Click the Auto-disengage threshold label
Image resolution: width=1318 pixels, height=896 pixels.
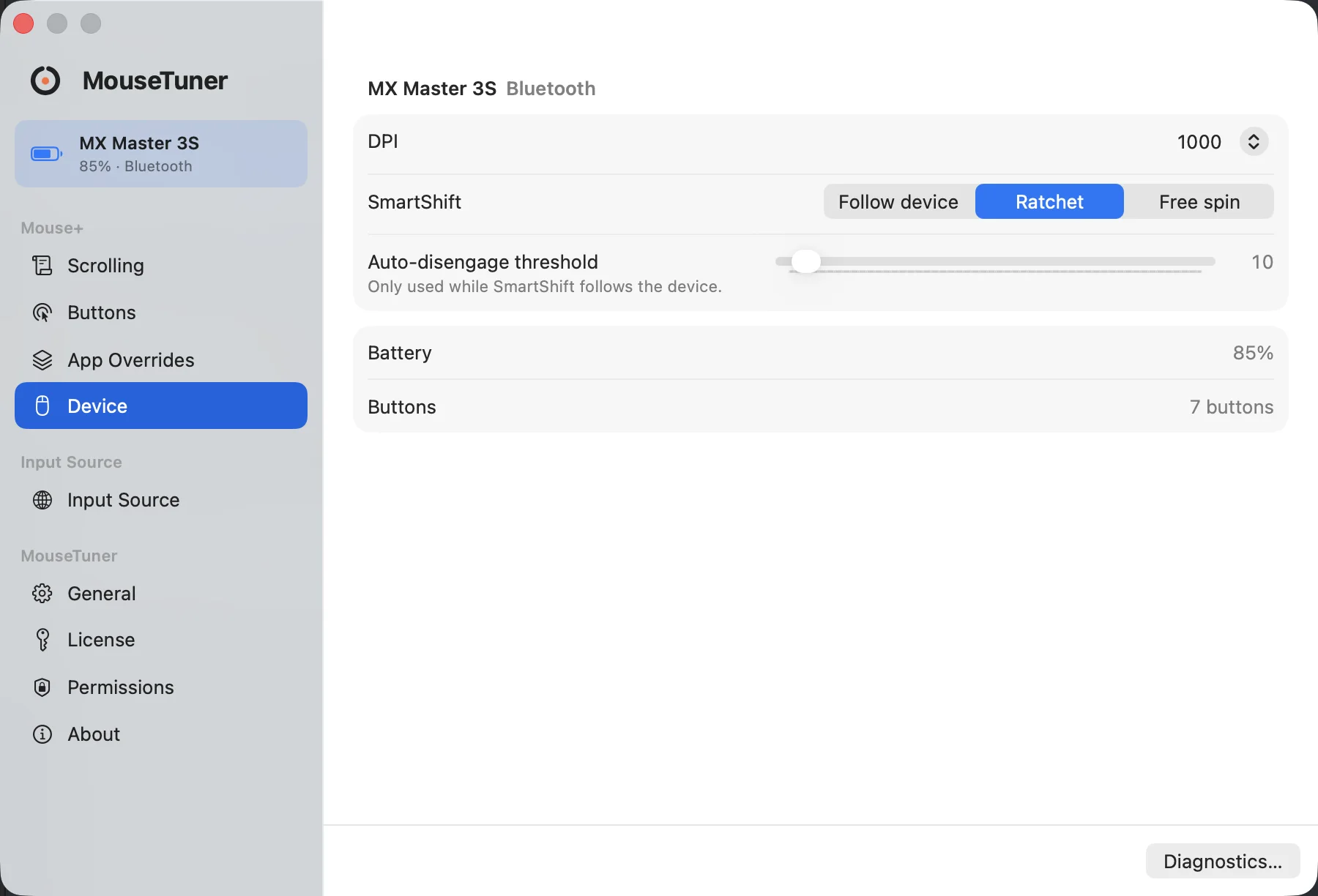pyautogui.click(x=483, y=262)
